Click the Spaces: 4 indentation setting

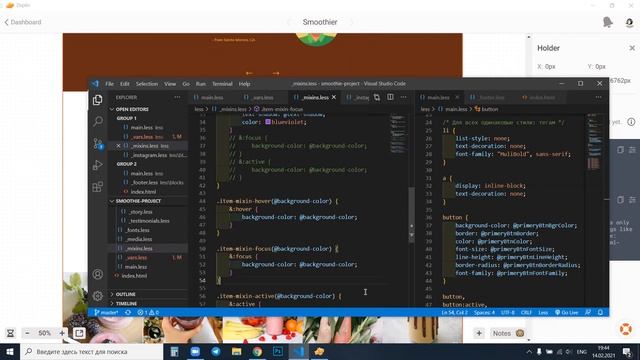tap(484, 312)
